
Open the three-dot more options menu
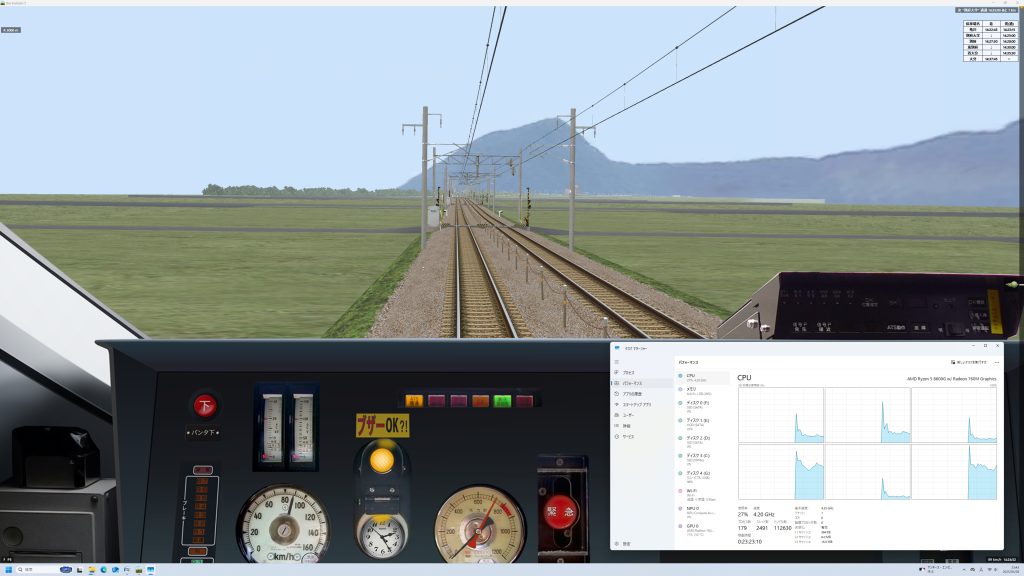point(996,361)
